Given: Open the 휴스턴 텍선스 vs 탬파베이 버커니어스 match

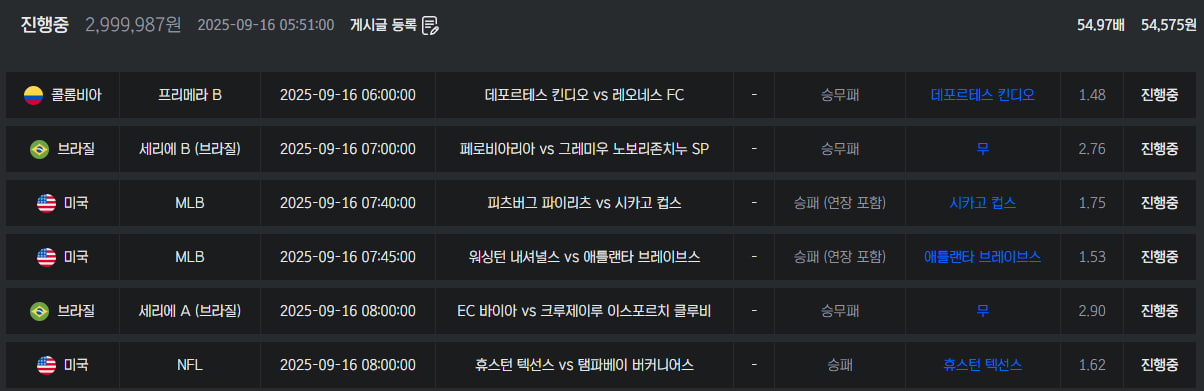Looking at the screenshot, I should [584, 365].
